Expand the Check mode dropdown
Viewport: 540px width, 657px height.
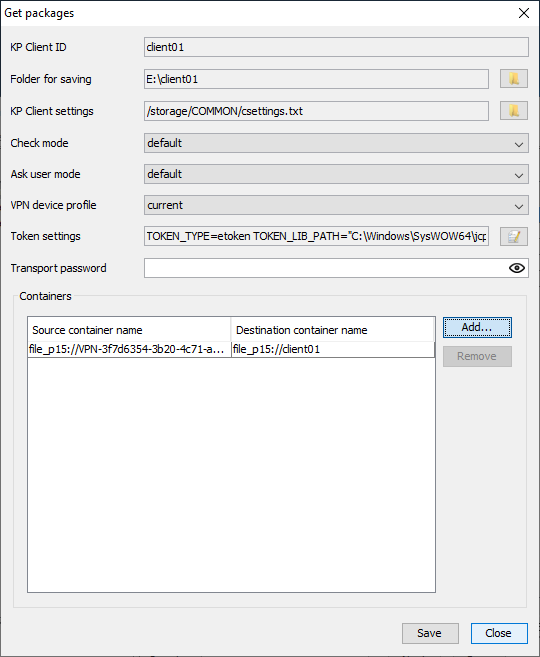click(336, 143)
